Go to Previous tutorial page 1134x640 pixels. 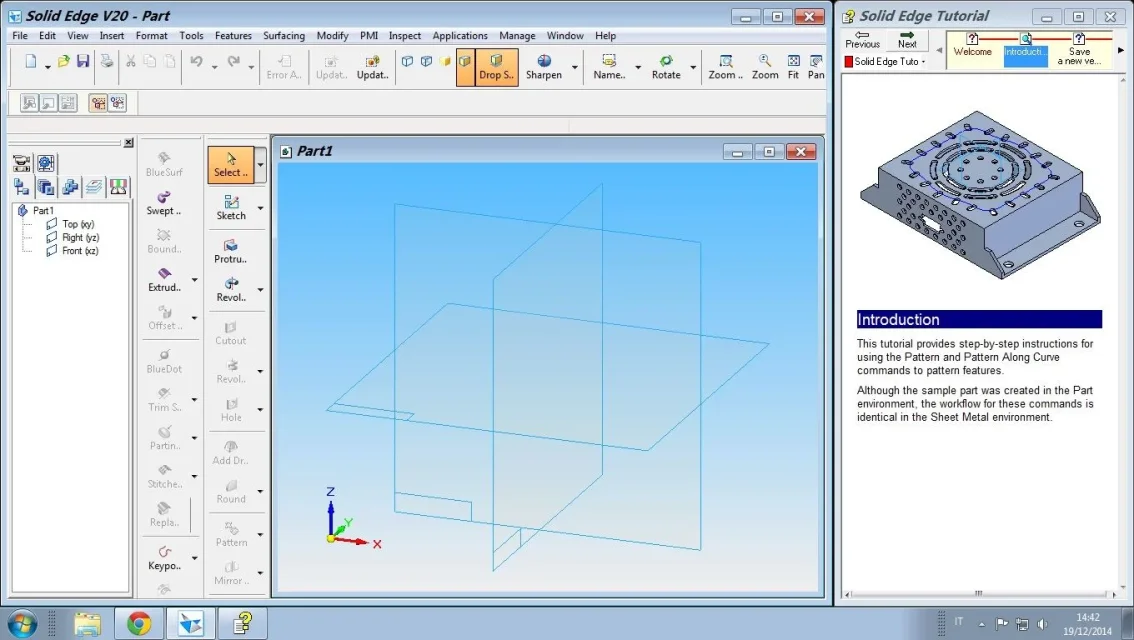click(862, 40)
